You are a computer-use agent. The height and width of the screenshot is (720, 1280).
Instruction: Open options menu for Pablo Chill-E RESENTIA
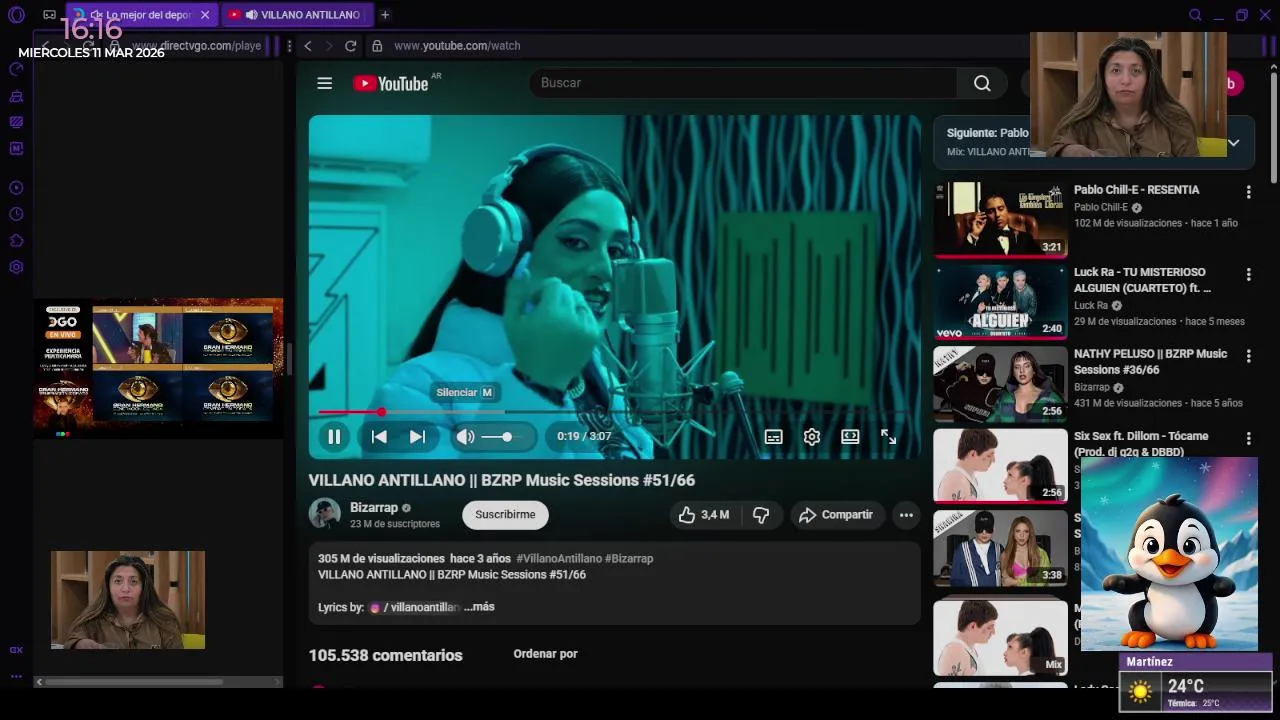(1248, 192)
